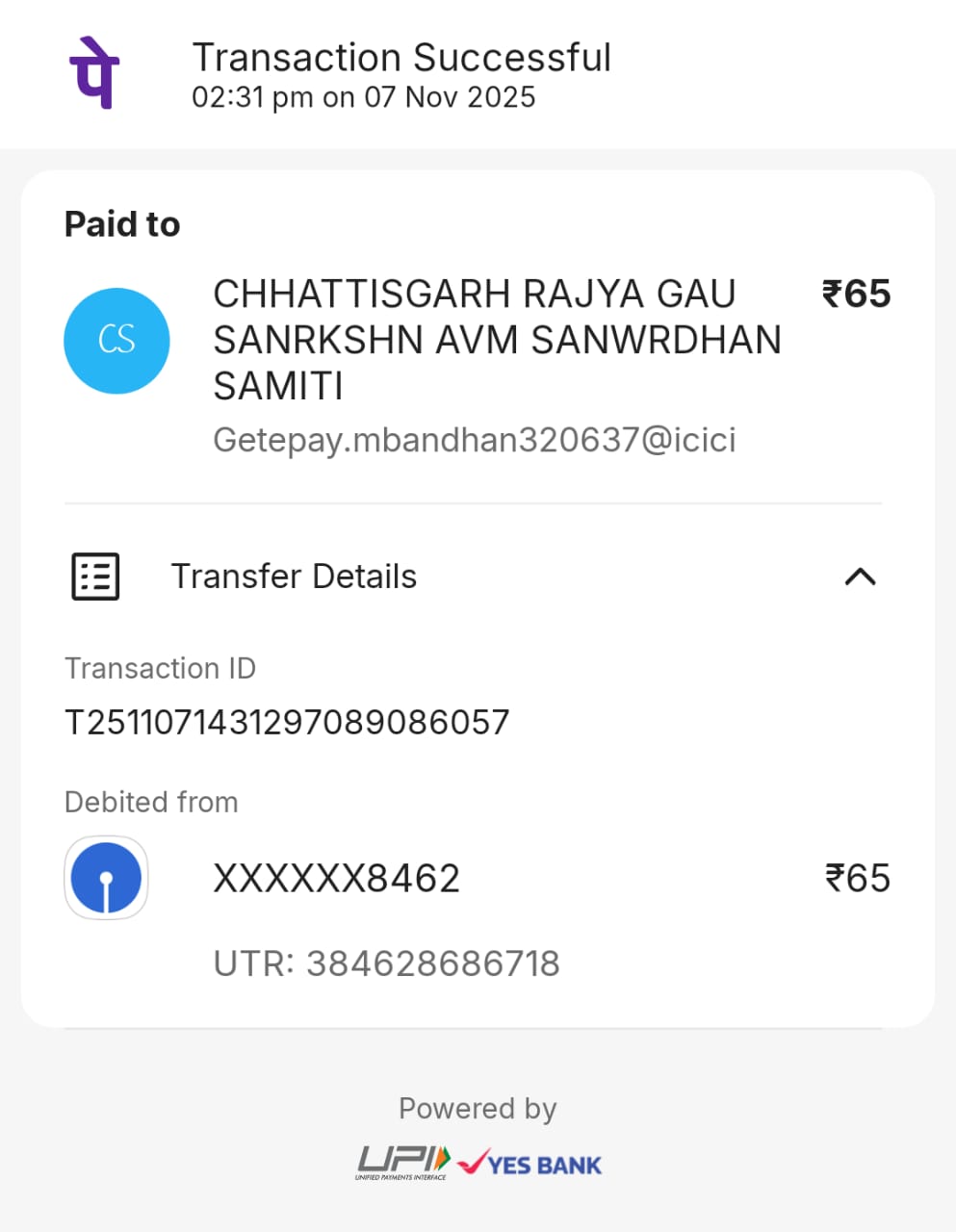This screenshot has height=1232, width=956.
Task: Click the YES BANK logo
Action: pyautogui.click(x=530, y=1164)
